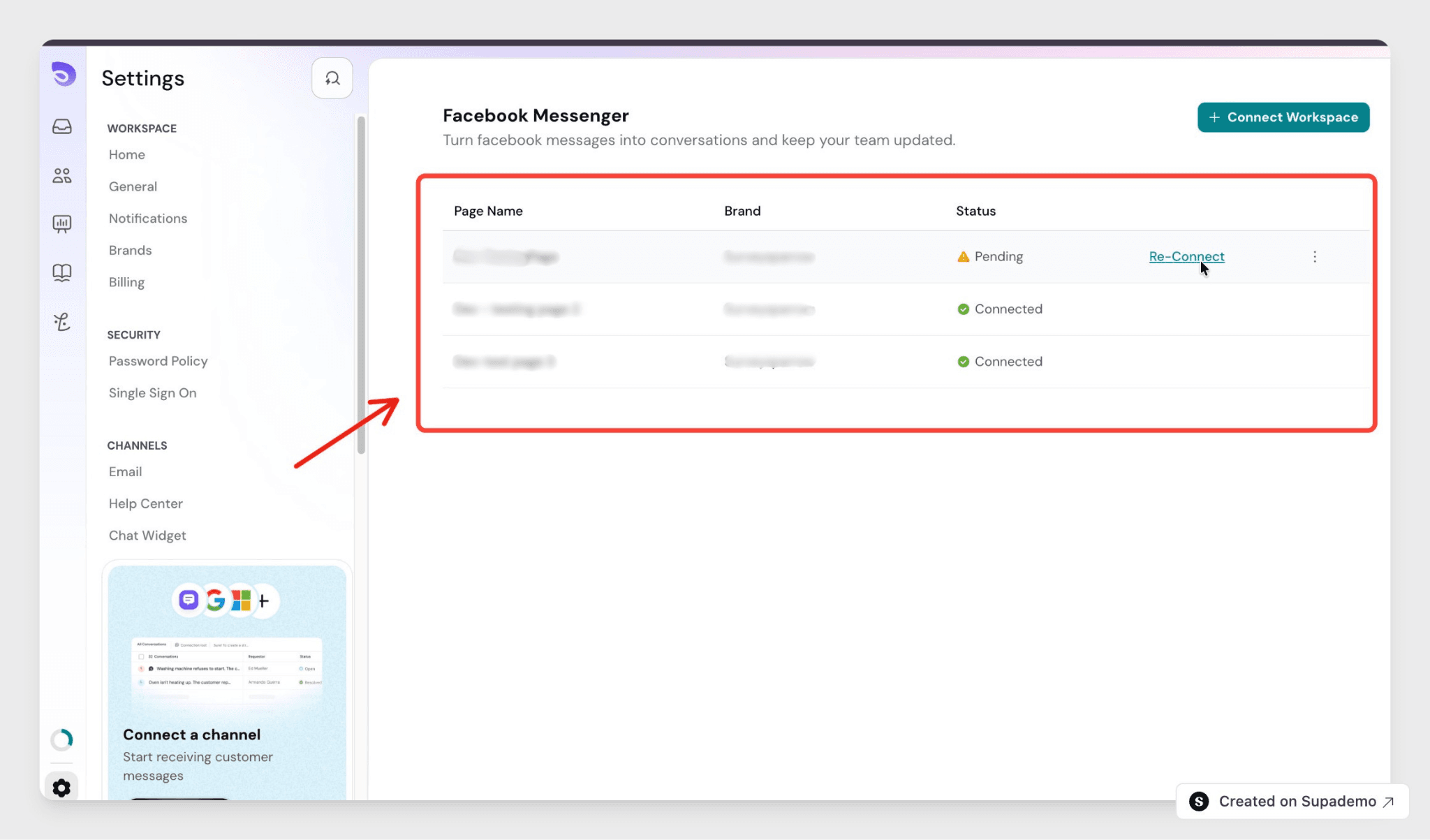Click the Connect a channel title
Screen dimensions: 1430x840
(x=191, y=735)
